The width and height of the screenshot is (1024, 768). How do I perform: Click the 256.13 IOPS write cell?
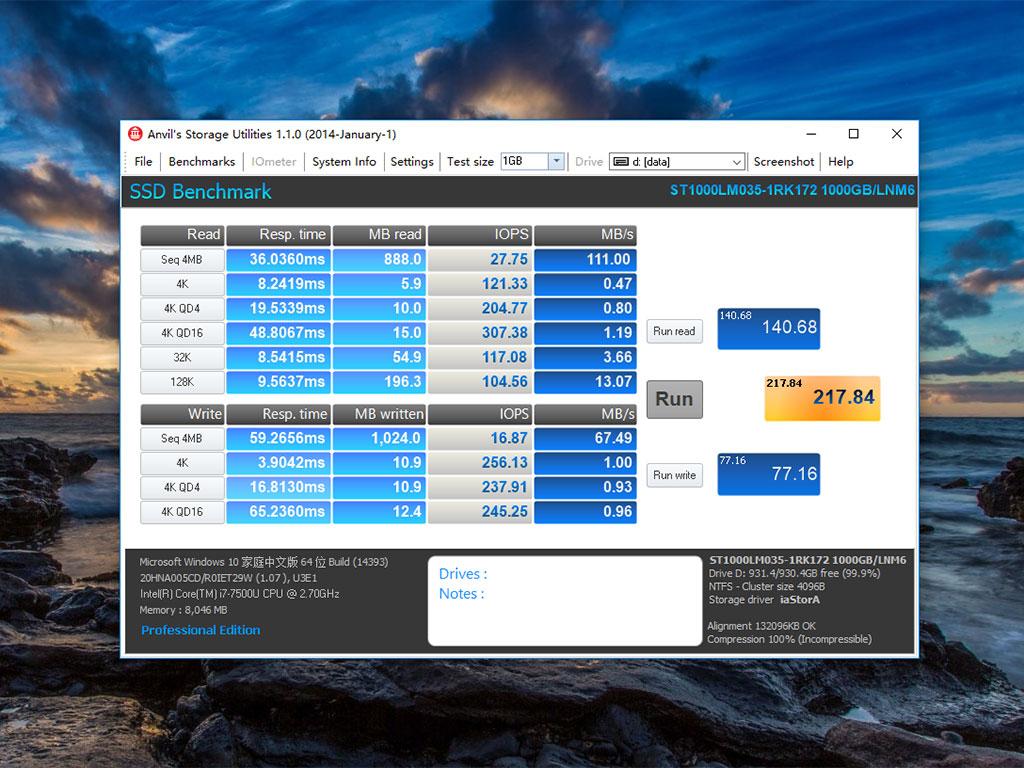click(480, 463)
